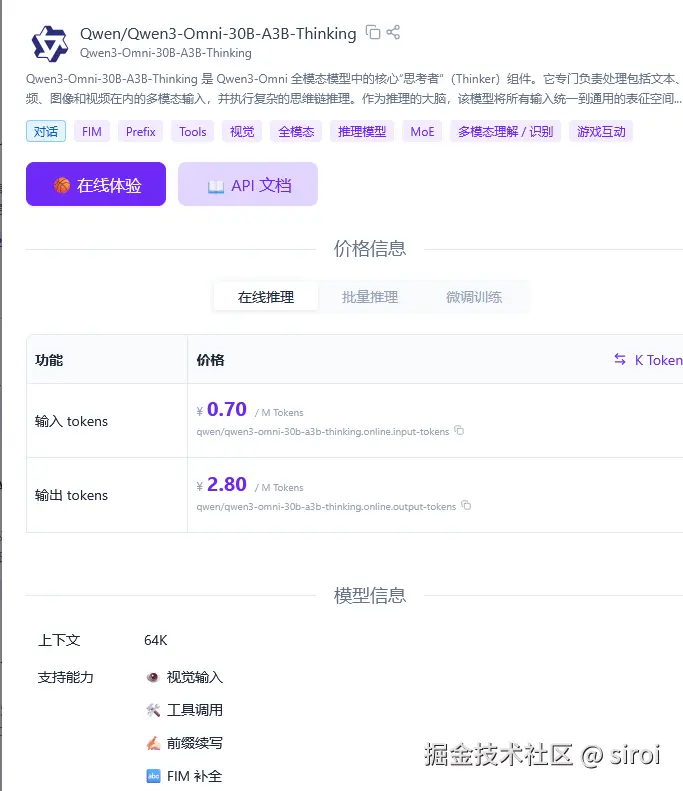Screen dimensions: 683x791
Task: Click the 前缀续写 capability text
Action: (195, 743)
